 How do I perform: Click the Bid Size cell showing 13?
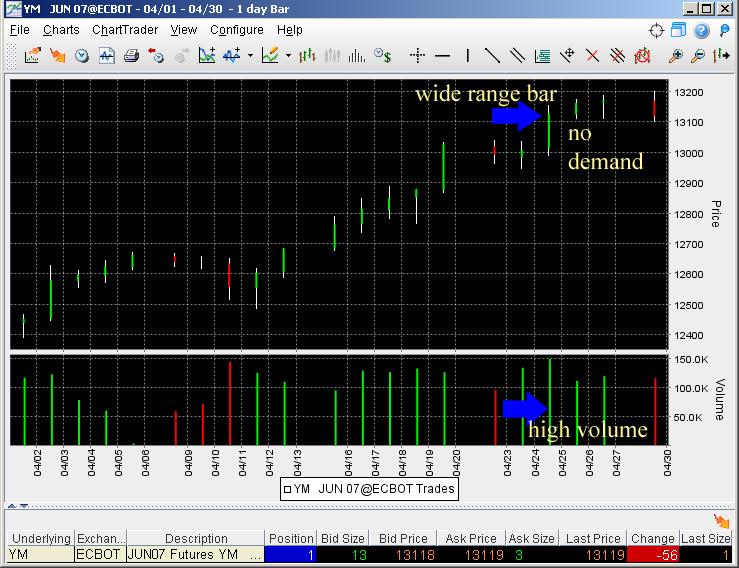pos(343,555)
